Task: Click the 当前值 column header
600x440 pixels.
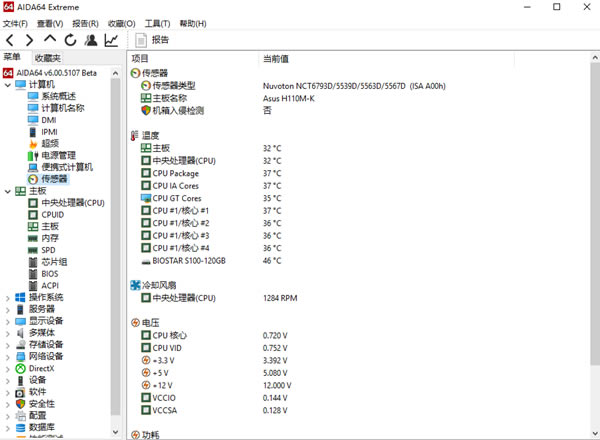Action: [x=276, y=59]
